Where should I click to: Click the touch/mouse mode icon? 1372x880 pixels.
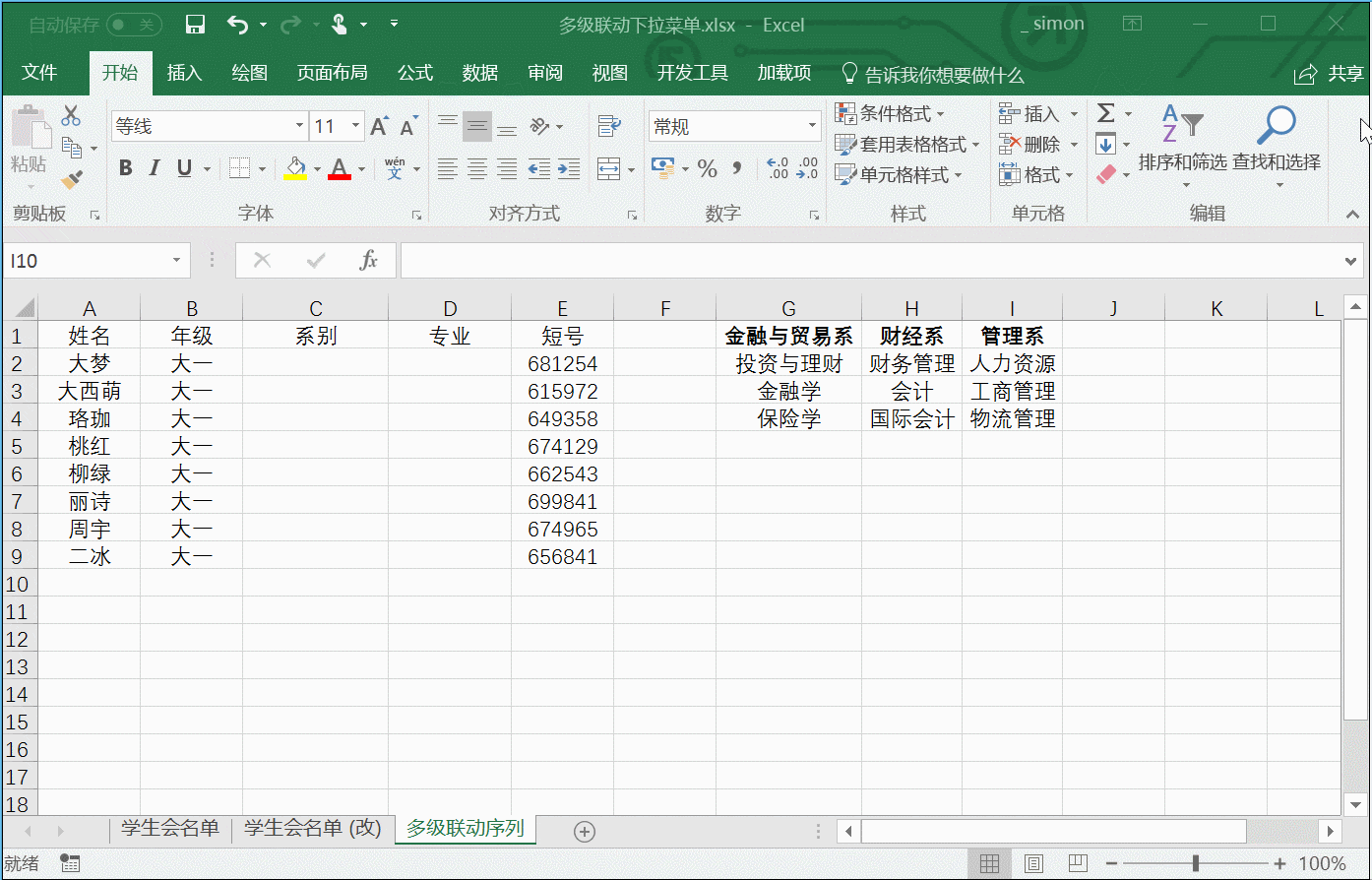click(340, 25)
